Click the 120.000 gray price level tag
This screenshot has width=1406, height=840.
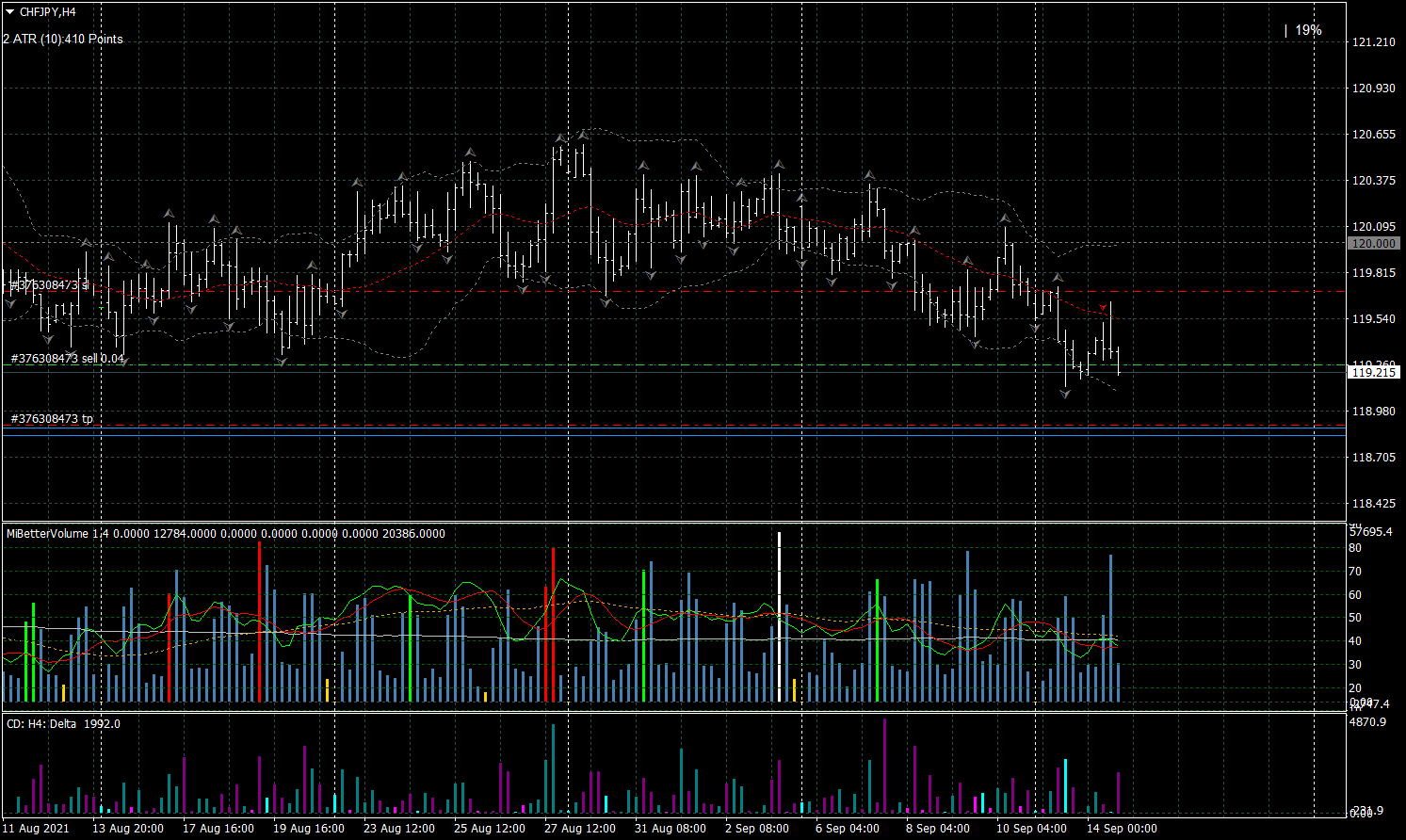(1373, 243)
